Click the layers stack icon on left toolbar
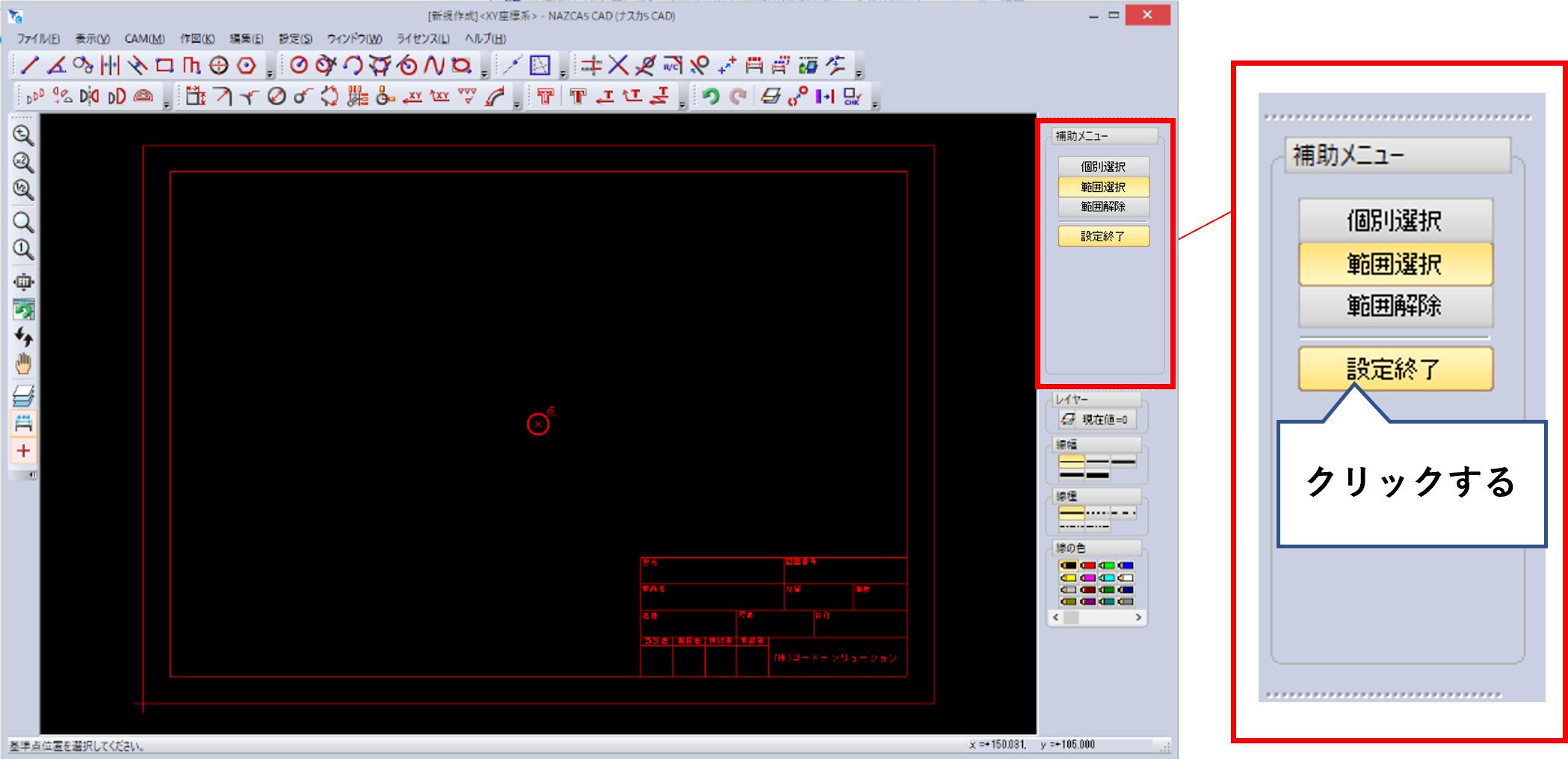This screenshot has width=1568, height=759. [23, 395]
